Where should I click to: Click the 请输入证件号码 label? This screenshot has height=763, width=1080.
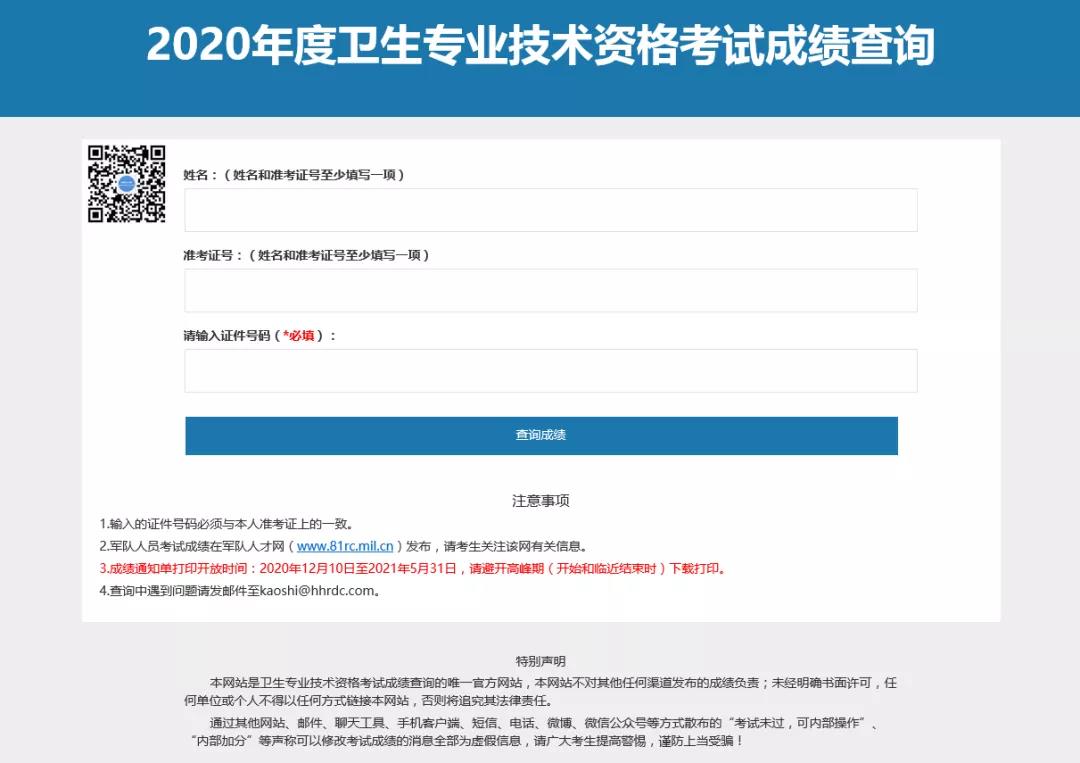tap(230, 335)
